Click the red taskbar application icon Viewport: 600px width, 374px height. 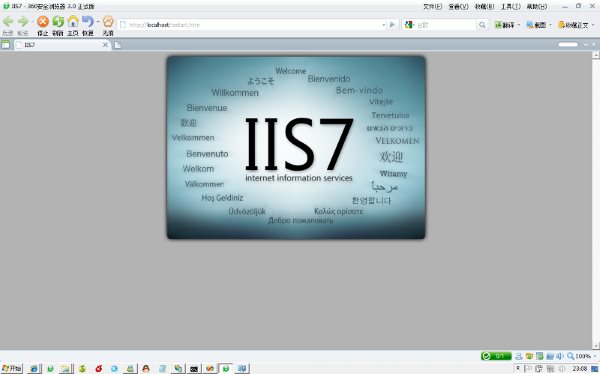(98, 369)
